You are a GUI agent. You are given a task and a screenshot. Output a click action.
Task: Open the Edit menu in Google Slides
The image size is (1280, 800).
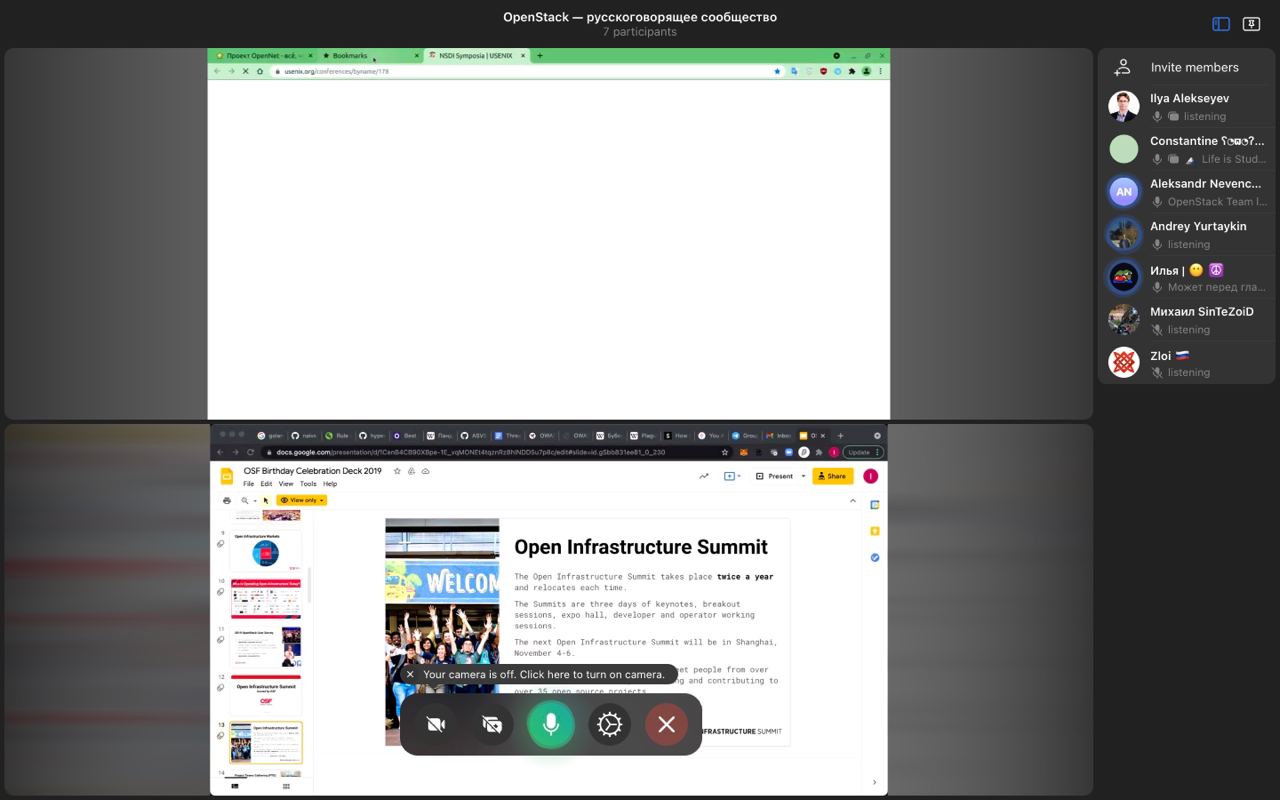pos(266,484)
